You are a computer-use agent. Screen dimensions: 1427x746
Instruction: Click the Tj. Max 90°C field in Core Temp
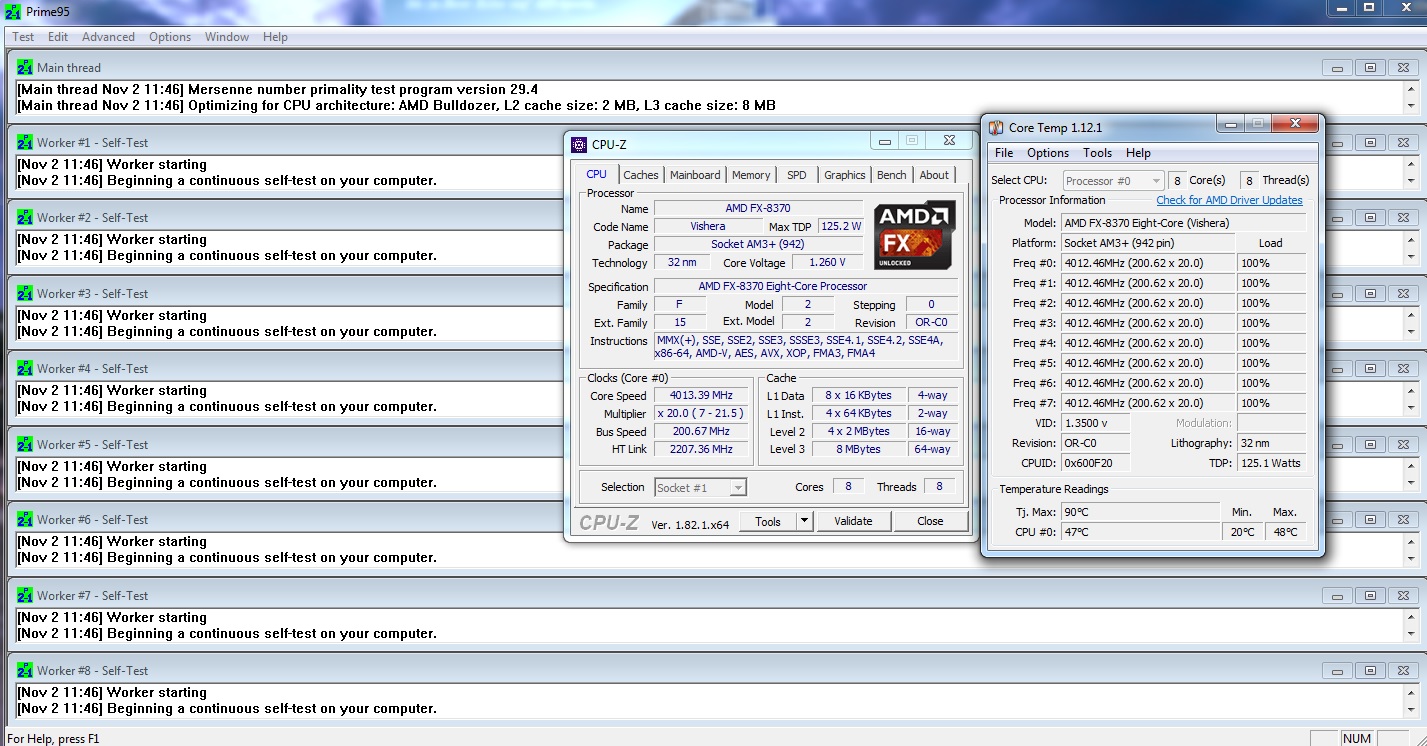coord(1140,512)
